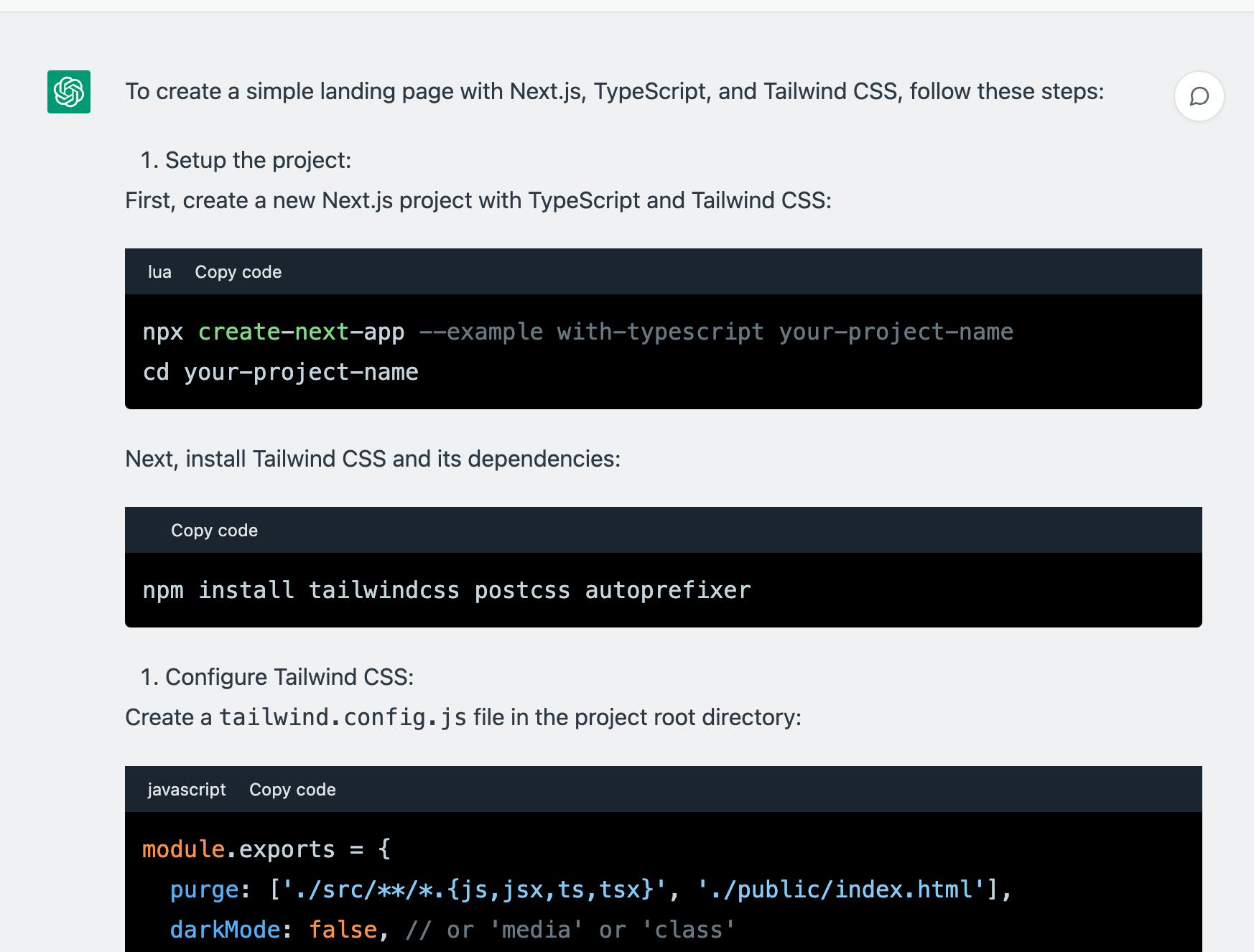Copy code of the npm install block
This screenshot has width=1254, height=952.
click(214, 531)
